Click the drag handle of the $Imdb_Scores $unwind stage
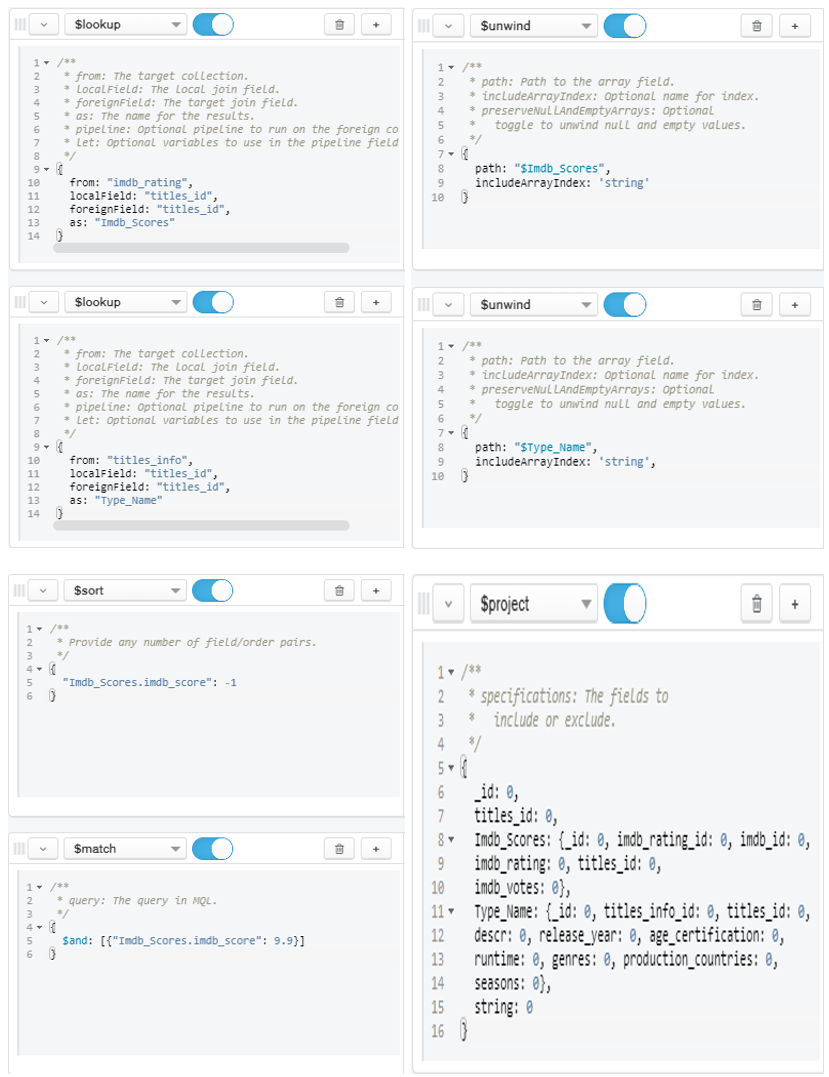The width and height of the screenshot is (829, 1077). [424, 26]
